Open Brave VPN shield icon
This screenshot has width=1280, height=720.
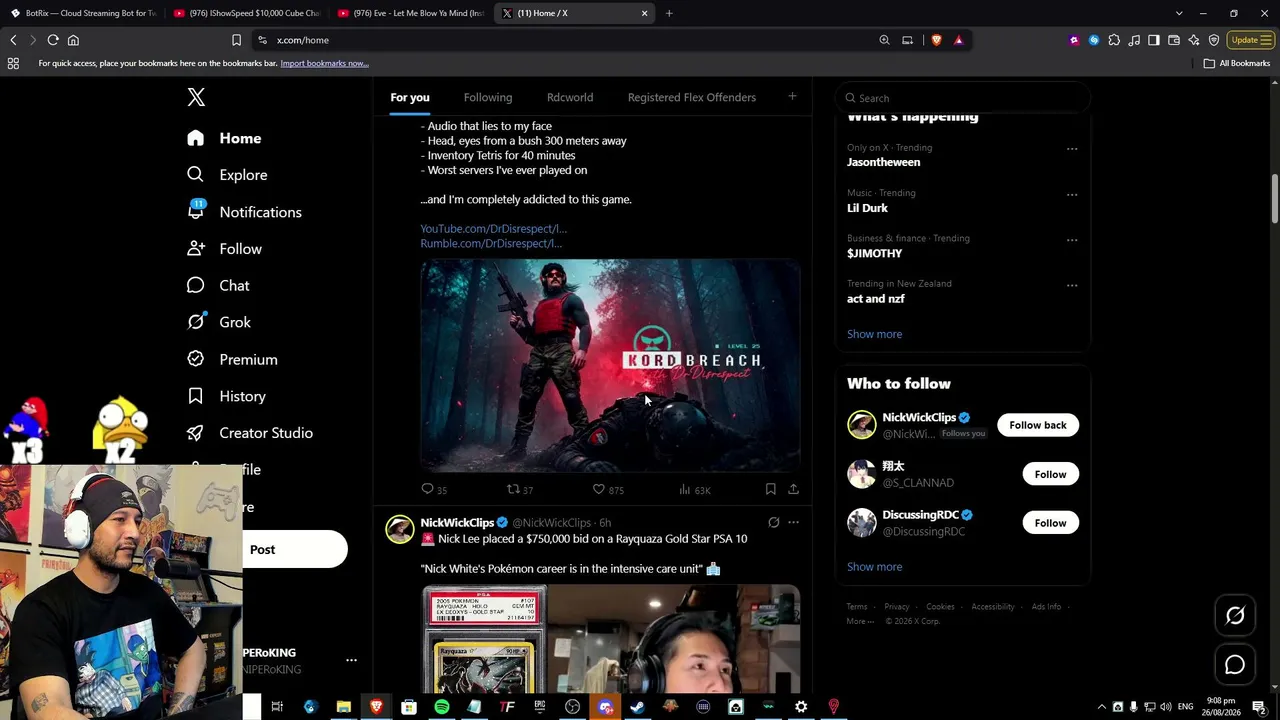[1214, 40]
